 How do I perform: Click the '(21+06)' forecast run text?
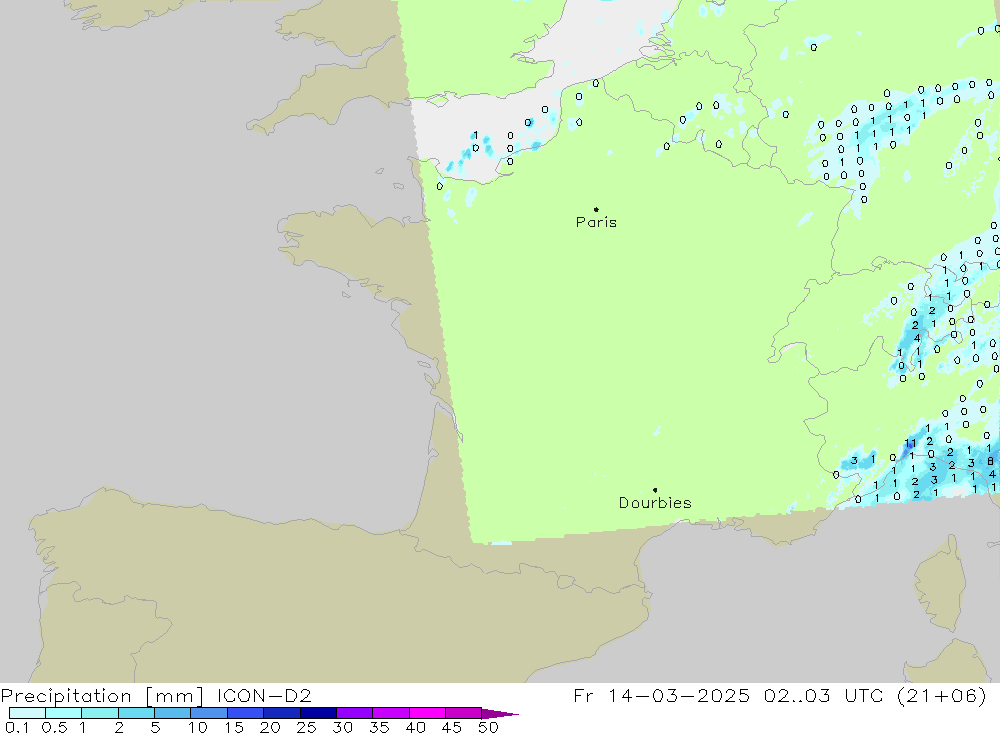click(x=942, y=696)
